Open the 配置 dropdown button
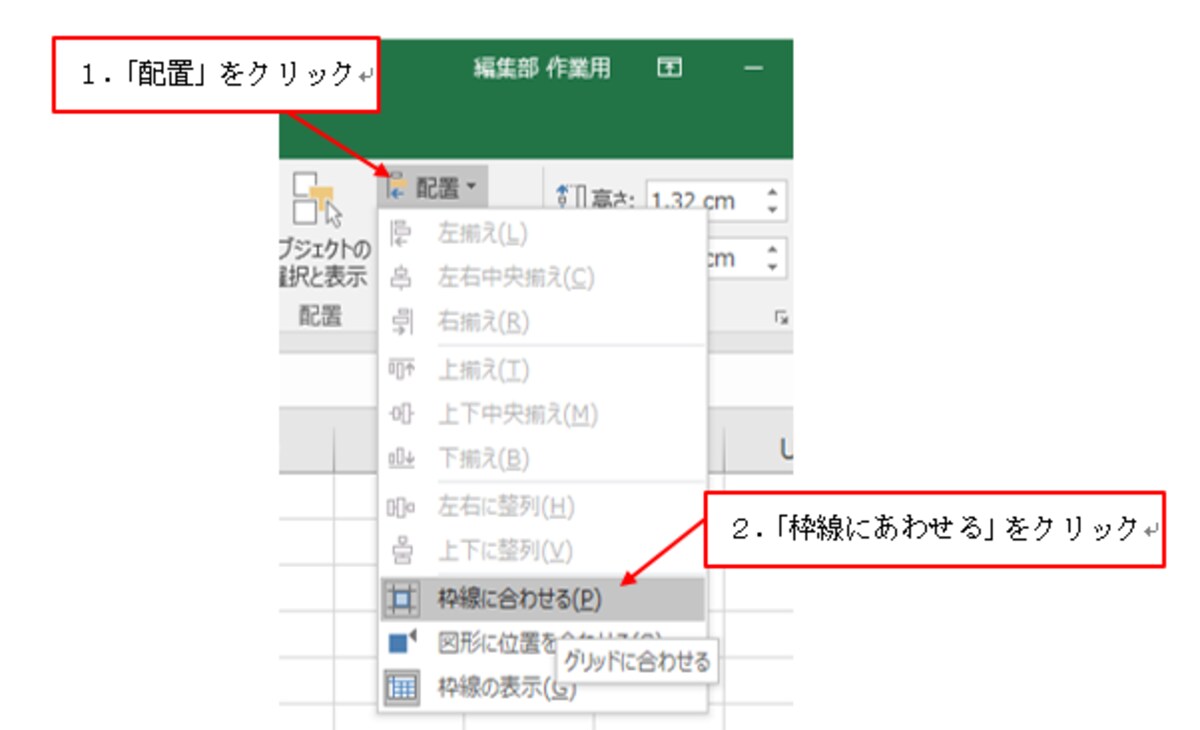This screenshot has height=730, width=1200. click(x=433, y=187)
